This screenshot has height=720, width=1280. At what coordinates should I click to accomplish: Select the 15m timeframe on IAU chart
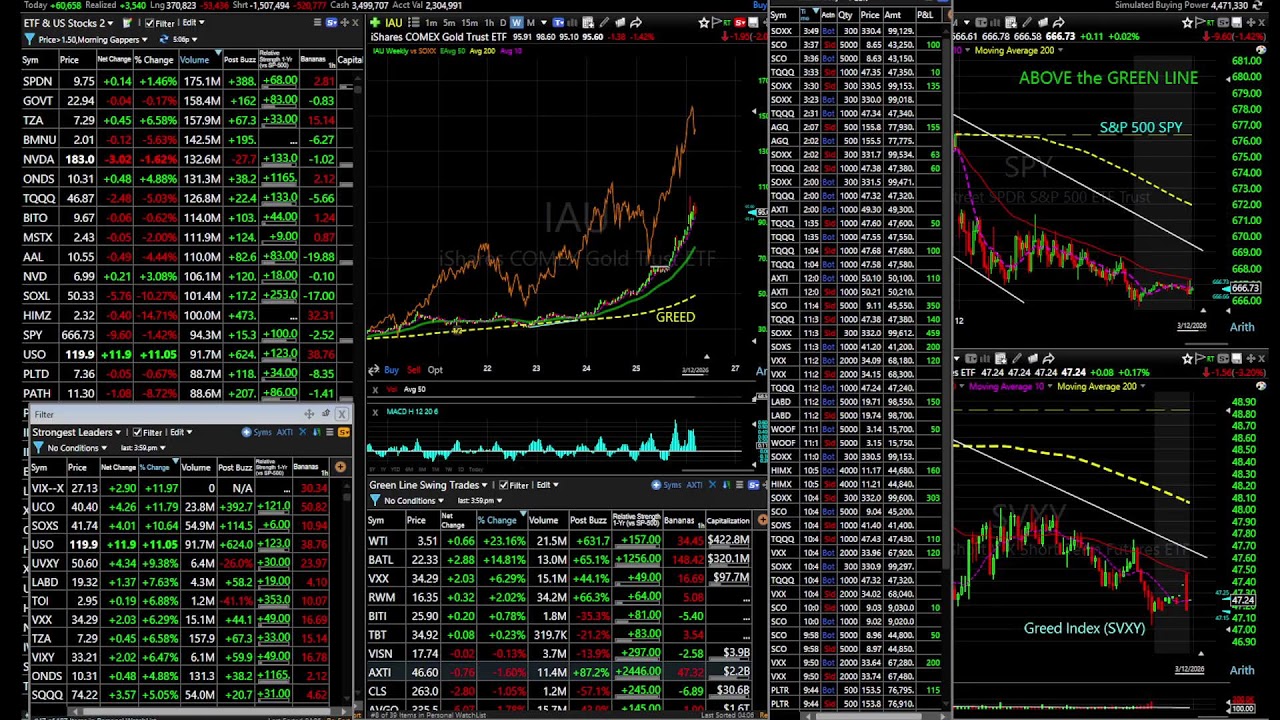click(x=469, y=23)
